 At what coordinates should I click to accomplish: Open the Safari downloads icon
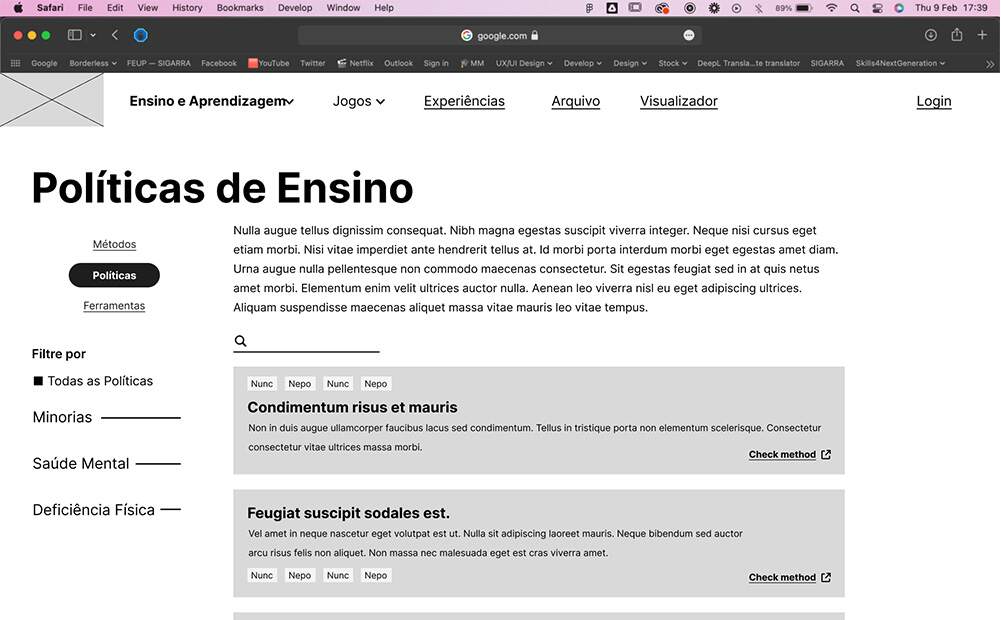tap(931, 35)
